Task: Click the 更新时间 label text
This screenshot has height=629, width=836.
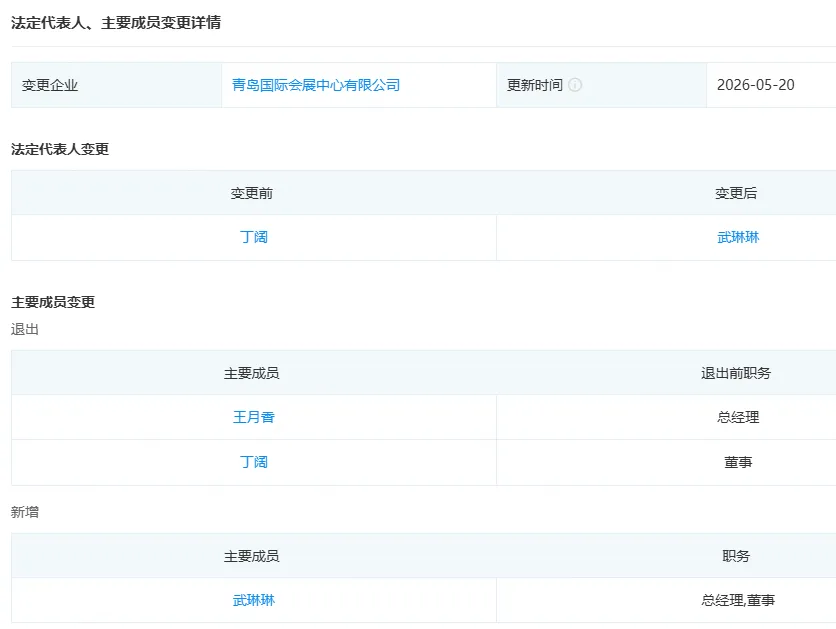Action: pyautogui.click(x=534, y=85)
